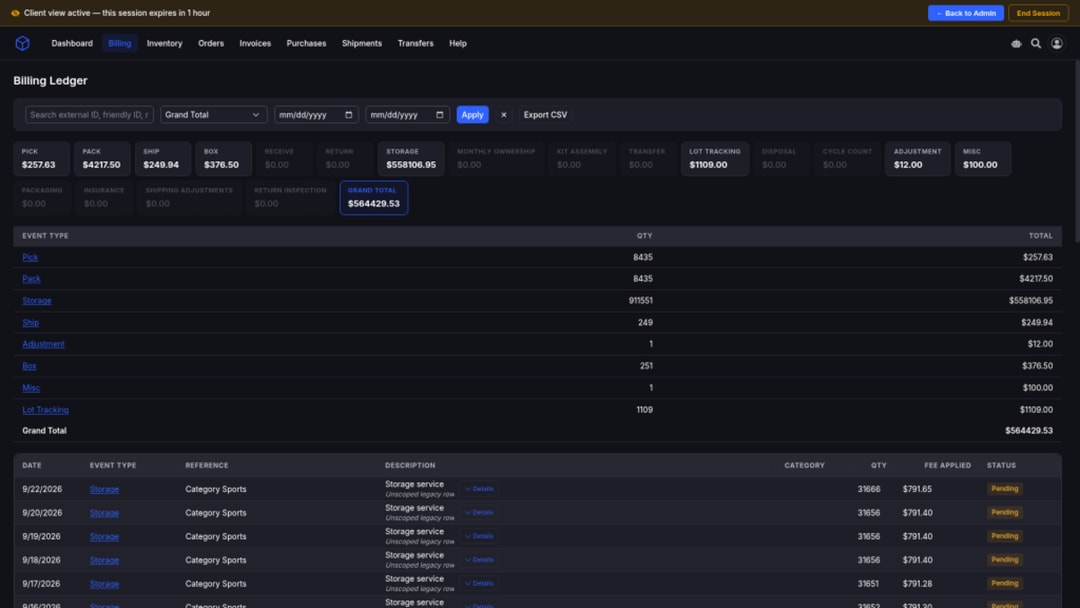
Task: Open the search magnifier icon
Action: (x=1035, y=43)
